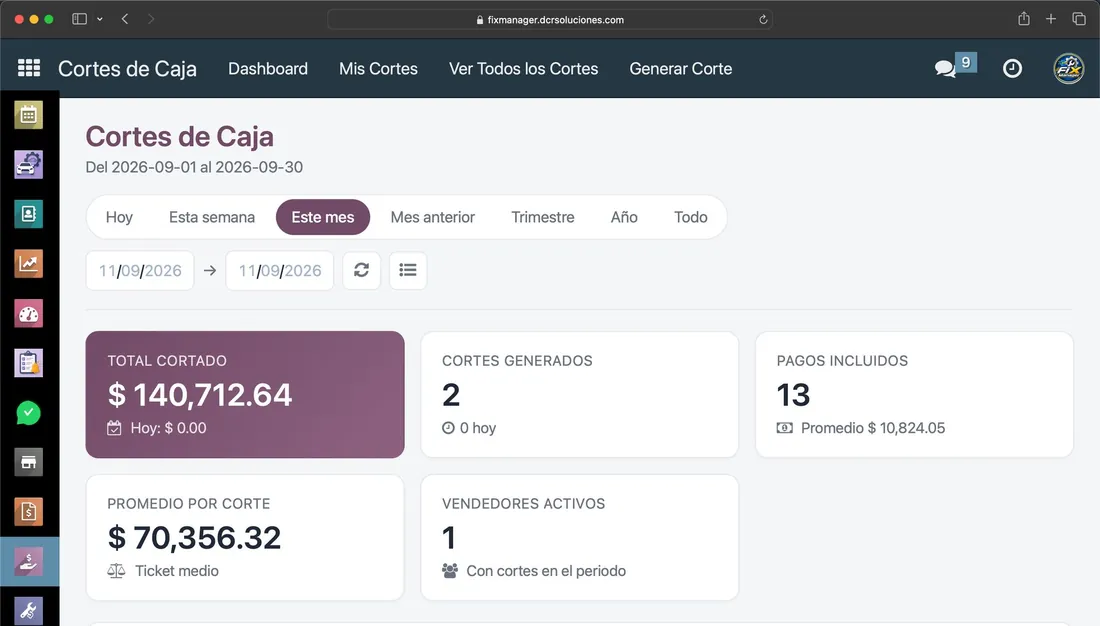Open the store point-of-sale app icon
The width and height of the screenshot is (1100, 626).
point(29,462)
